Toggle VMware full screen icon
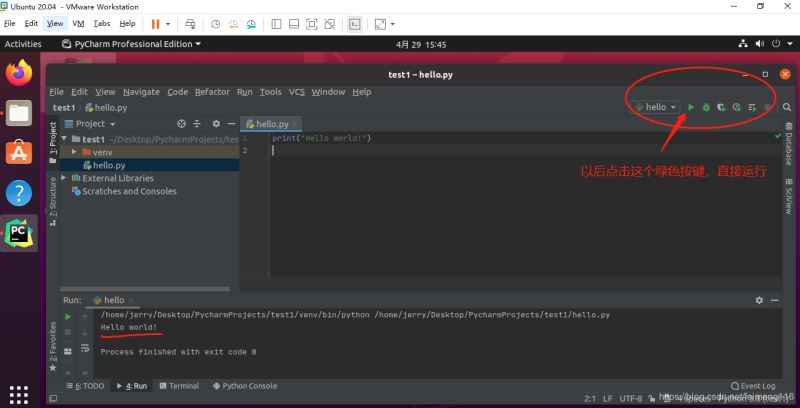The height and width of the screenshot is (408, 800). [x=312, y=24]
